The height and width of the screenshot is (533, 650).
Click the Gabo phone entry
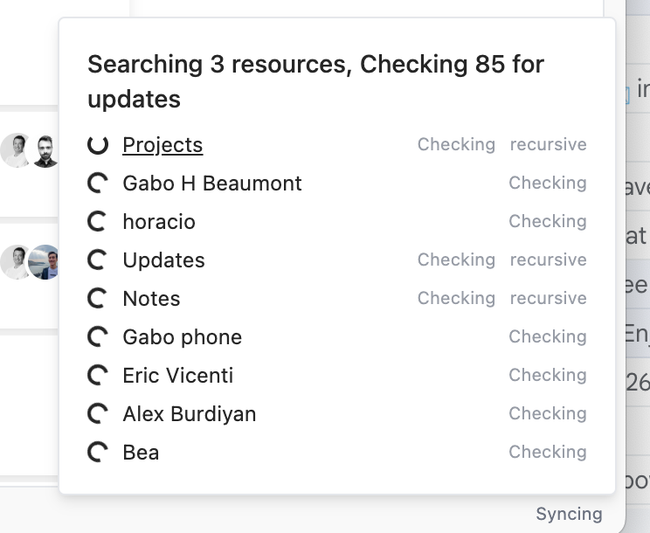point(182,337)
